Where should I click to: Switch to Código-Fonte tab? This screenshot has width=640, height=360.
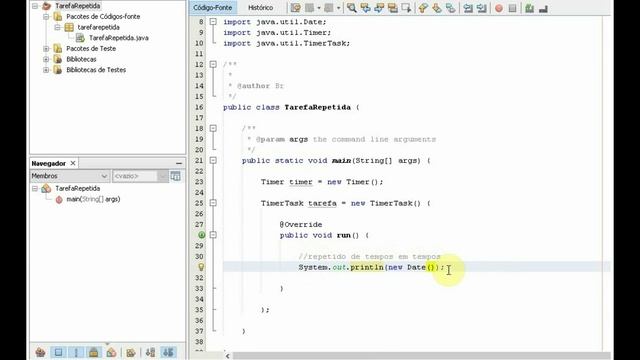tap(212, 7)
